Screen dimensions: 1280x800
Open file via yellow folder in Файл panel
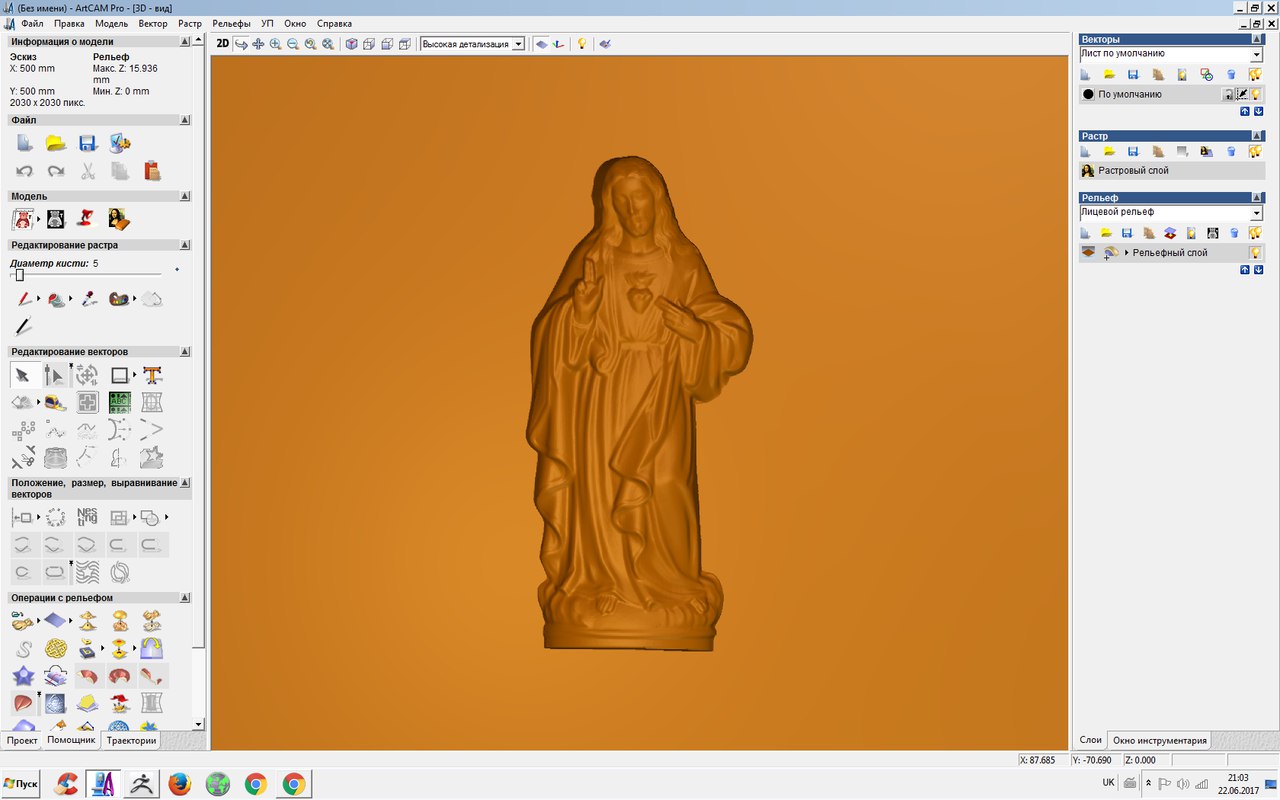(55, 143)
